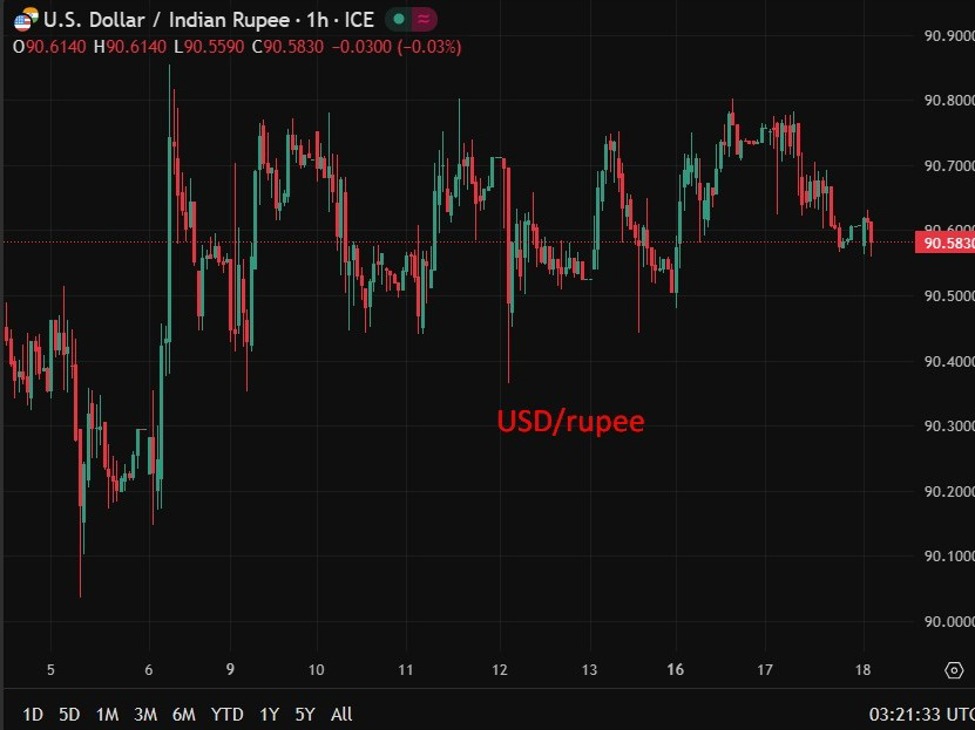Select the red USD/rupee text annotation
The width and height of the screenshot is (975, 730).
pos(571,421)
